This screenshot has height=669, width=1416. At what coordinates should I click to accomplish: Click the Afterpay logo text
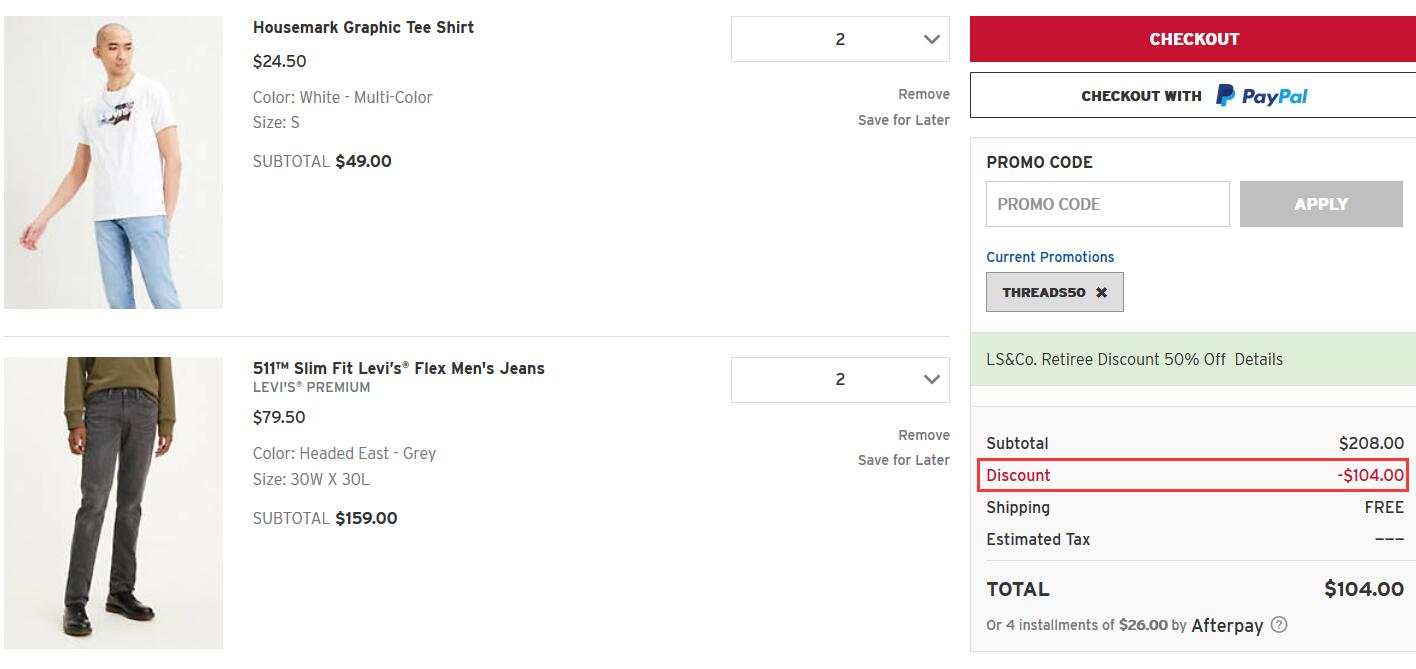point(1227,625)
